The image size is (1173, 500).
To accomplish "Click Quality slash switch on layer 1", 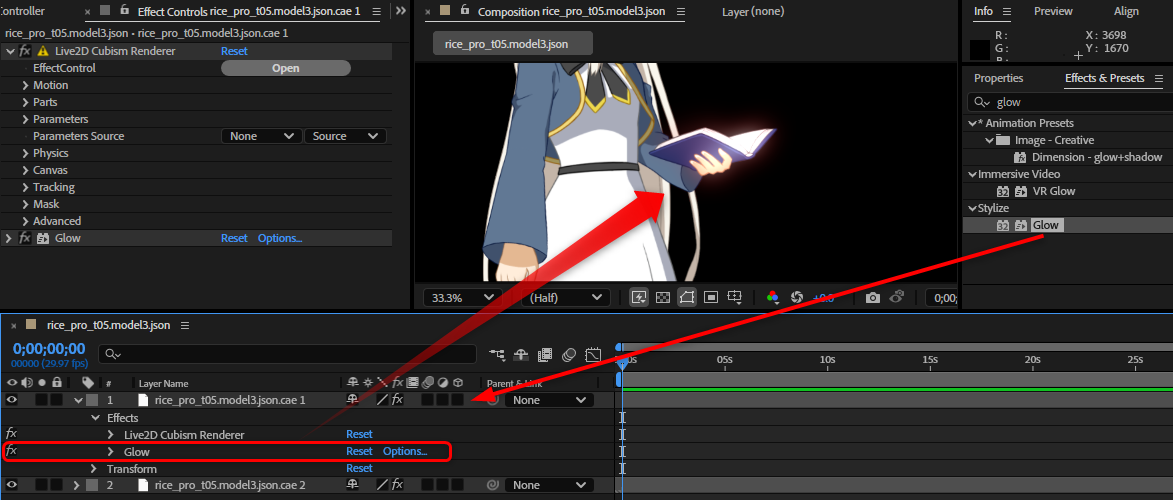I will click(x=382, y=400).
